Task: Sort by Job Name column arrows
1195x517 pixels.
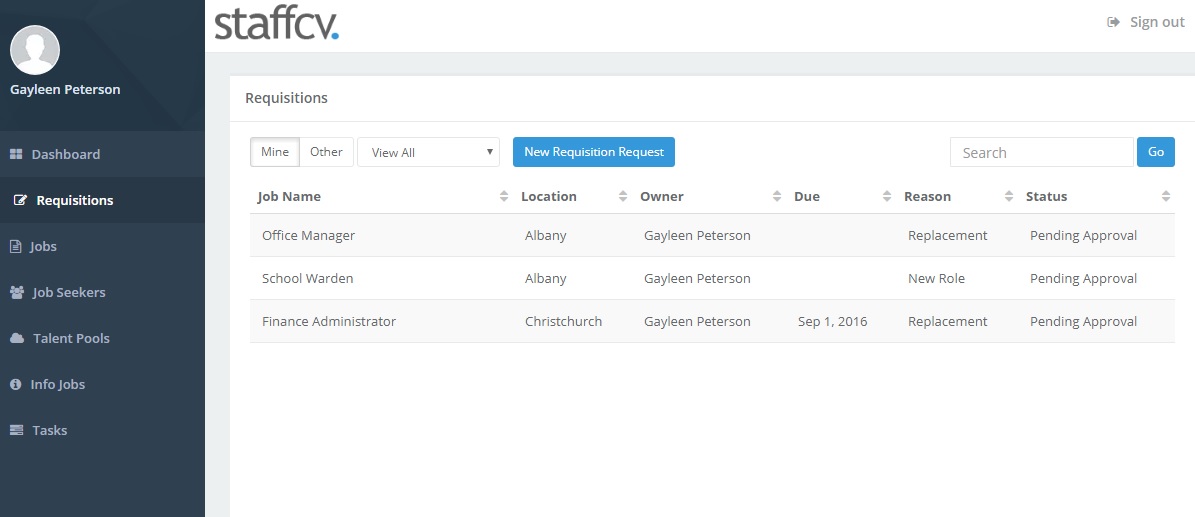Action: coord(504,197)
